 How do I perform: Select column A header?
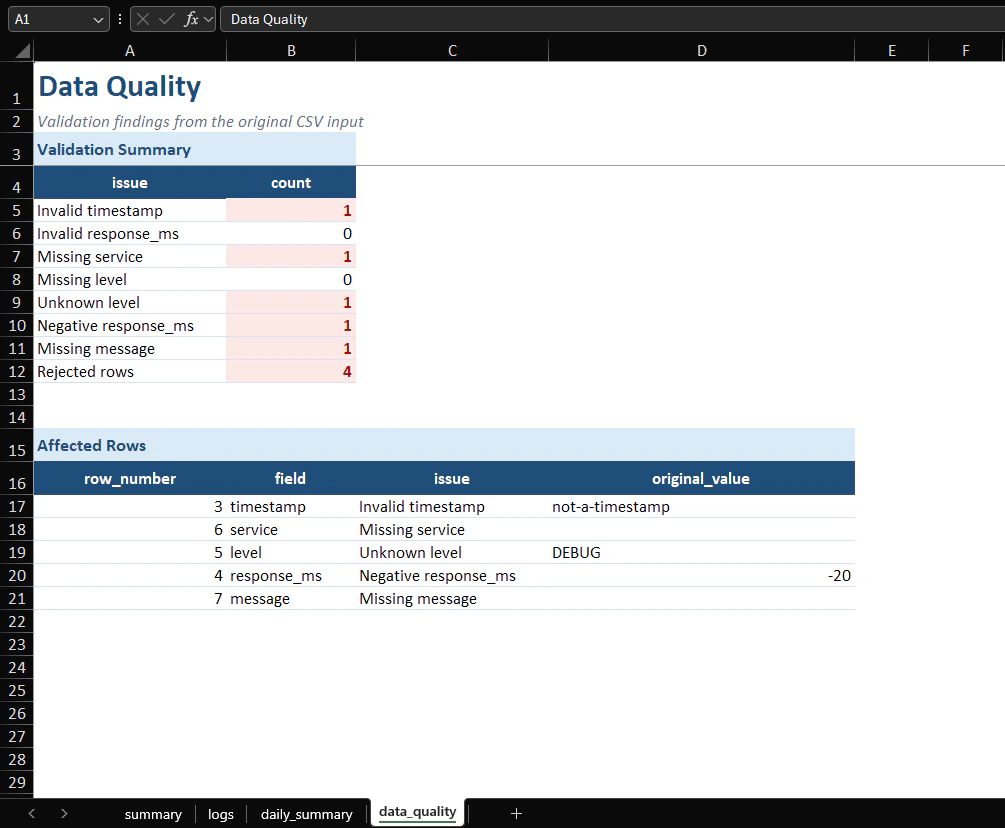point(129,51)
